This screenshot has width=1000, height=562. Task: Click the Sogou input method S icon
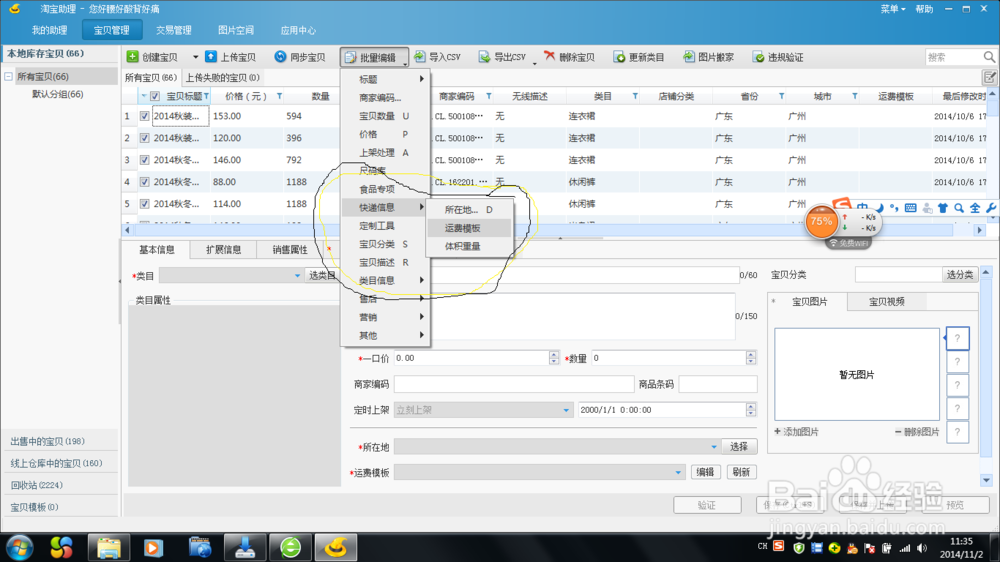point(842,205)
